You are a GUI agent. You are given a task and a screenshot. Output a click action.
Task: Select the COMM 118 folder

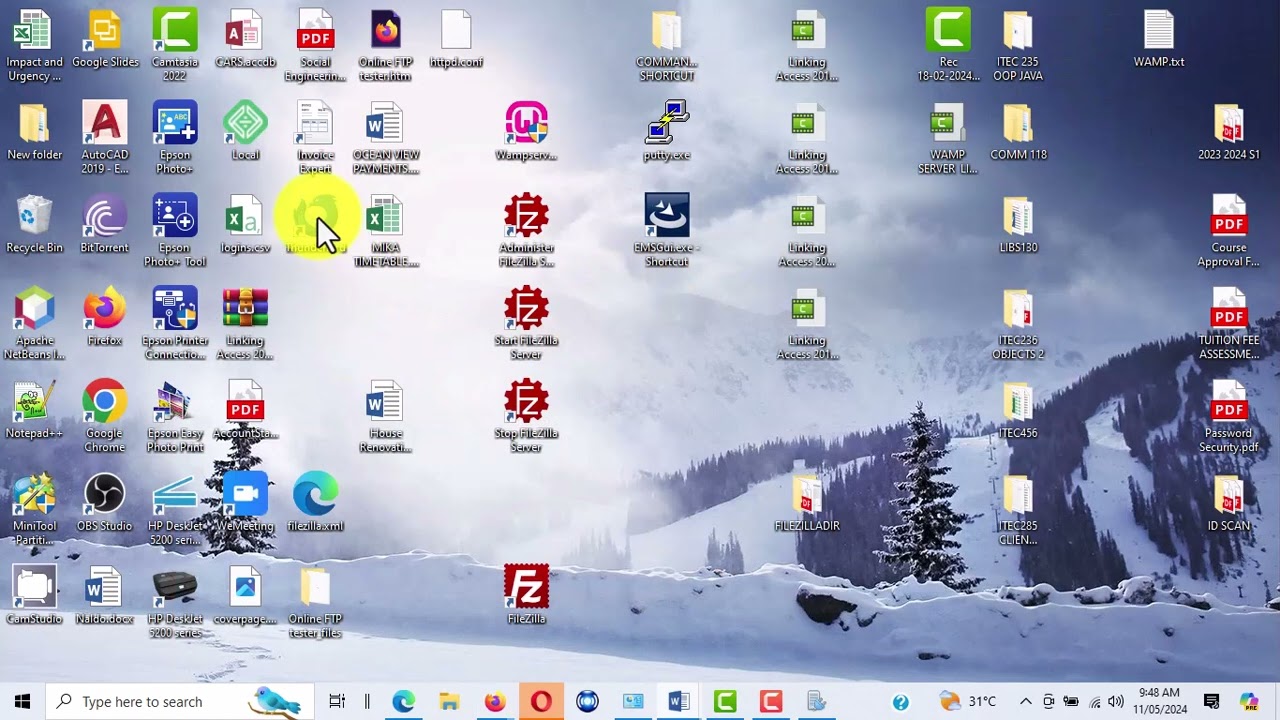click(1018, 132)
